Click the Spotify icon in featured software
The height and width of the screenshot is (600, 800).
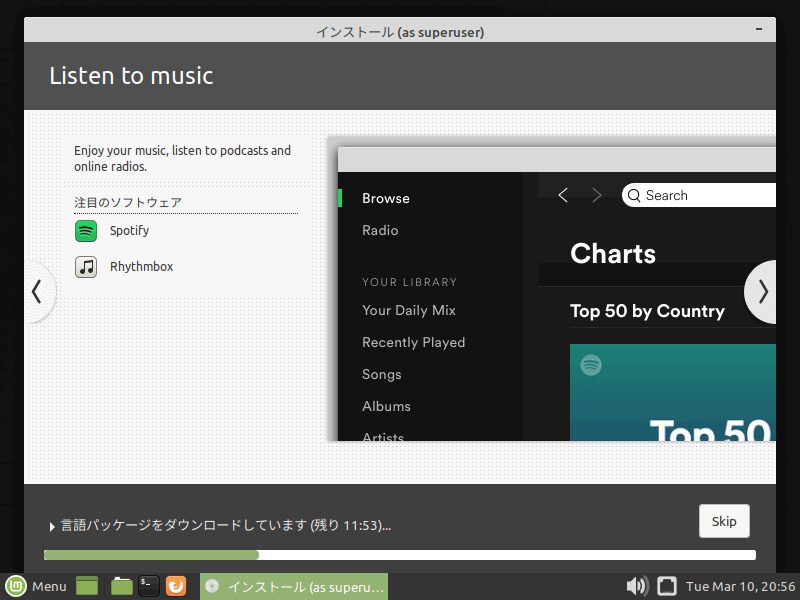click(x=86, y=231)
